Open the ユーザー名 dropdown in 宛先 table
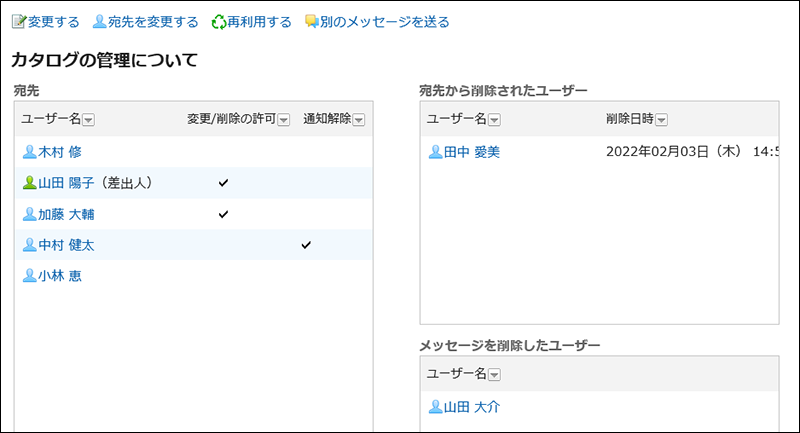 coord(89,120)
